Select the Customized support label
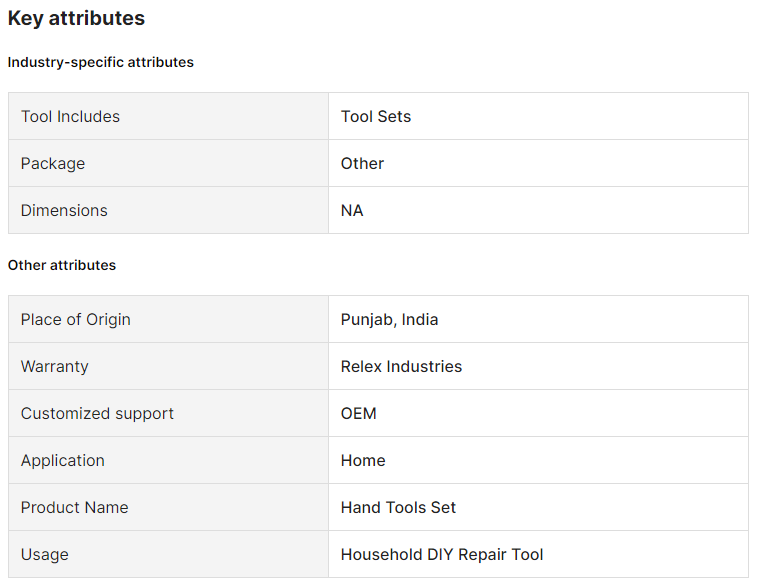The width and height of the screenshot is (760, 581). [x=97, y=413]
